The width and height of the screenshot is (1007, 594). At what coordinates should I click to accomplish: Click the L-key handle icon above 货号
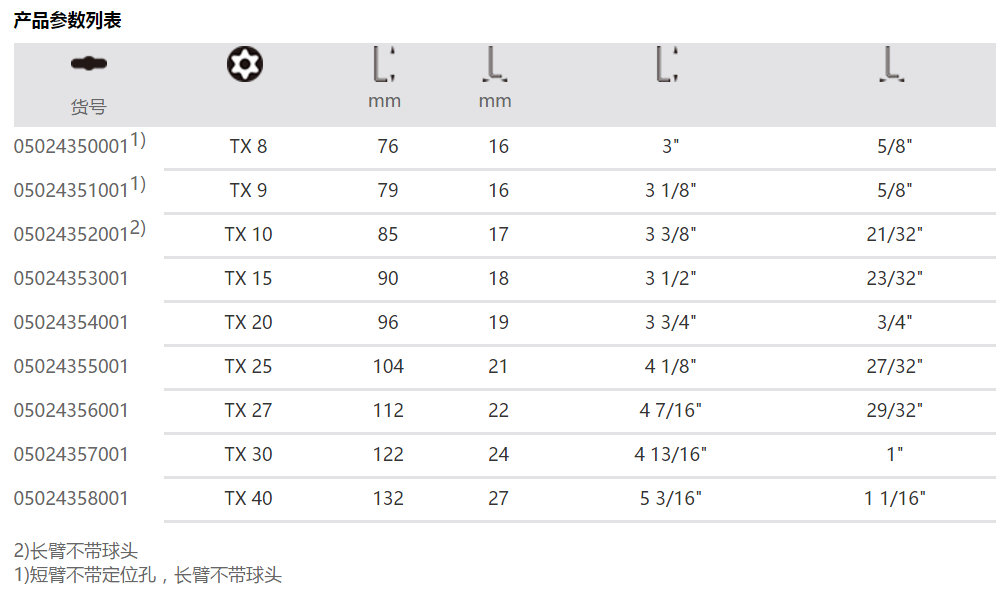tap(89, 64)
